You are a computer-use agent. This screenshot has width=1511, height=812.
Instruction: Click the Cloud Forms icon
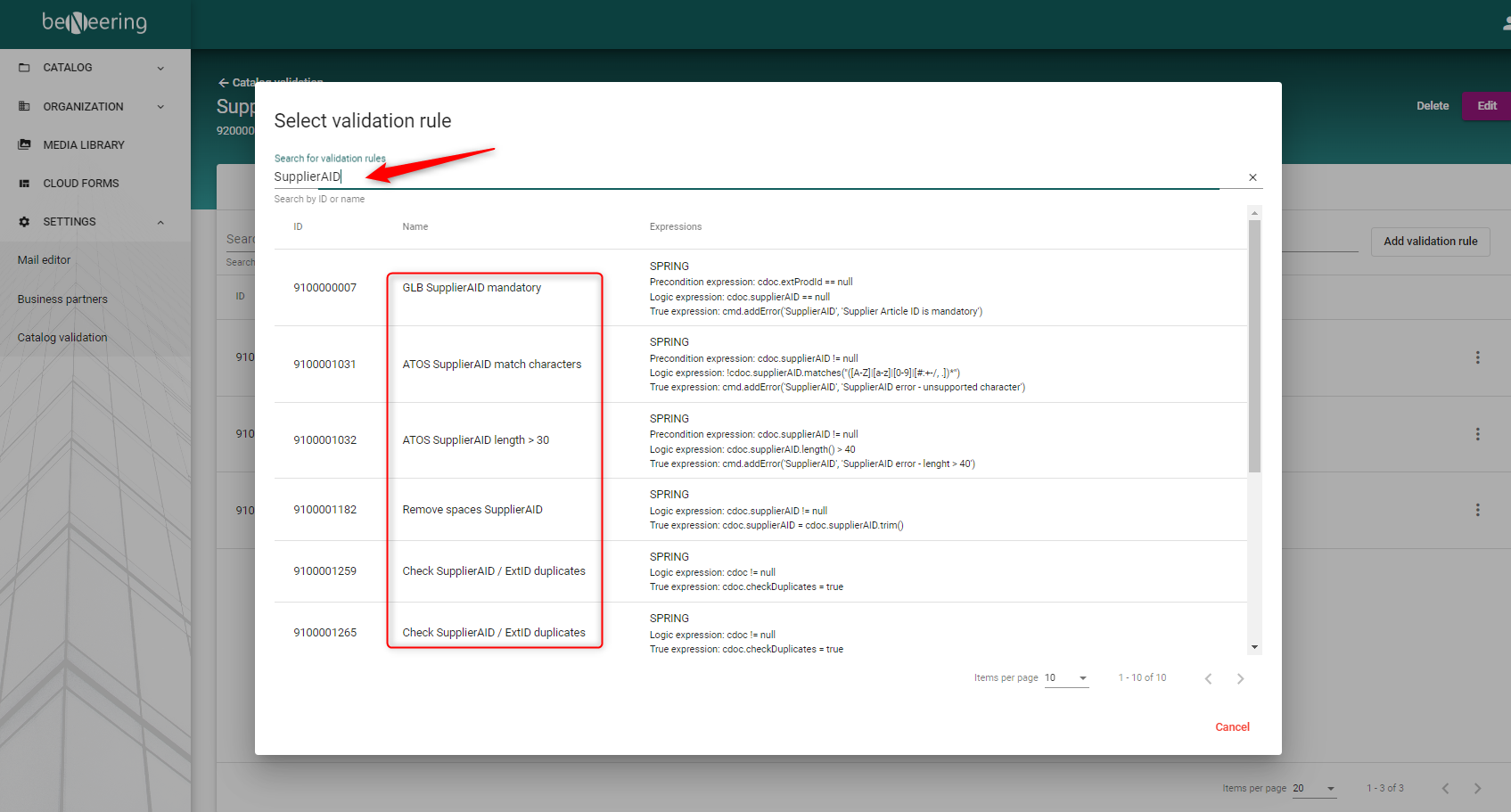24,184
